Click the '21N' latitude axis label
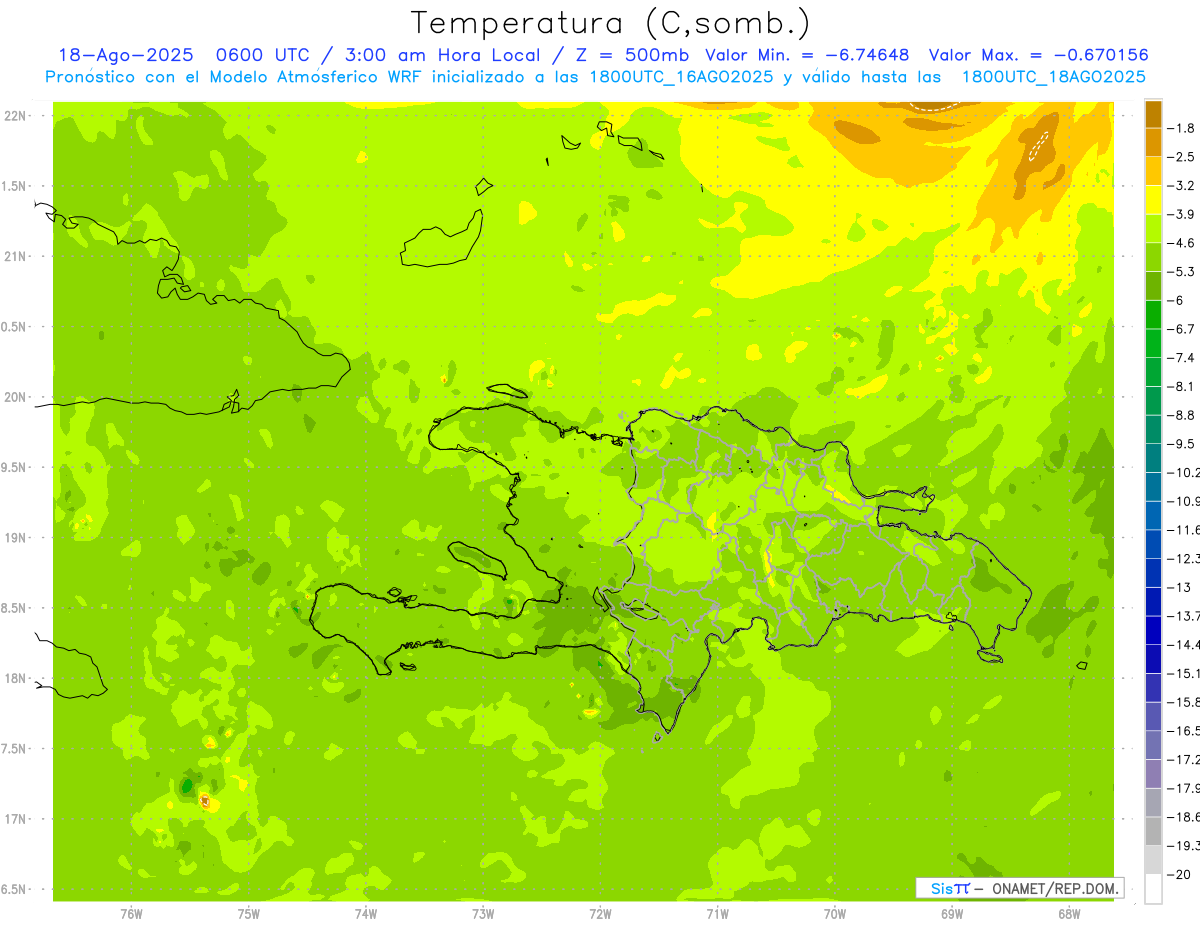Image resolution: width=1200 pixels, height=927 pixels. 14,257
